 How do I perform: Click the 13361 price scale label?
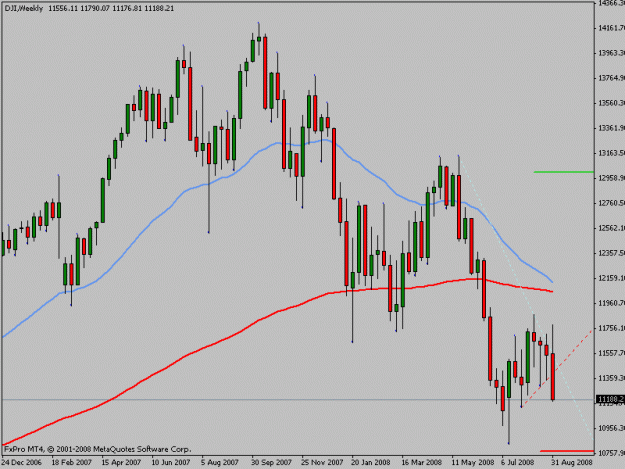pos(611,128)
